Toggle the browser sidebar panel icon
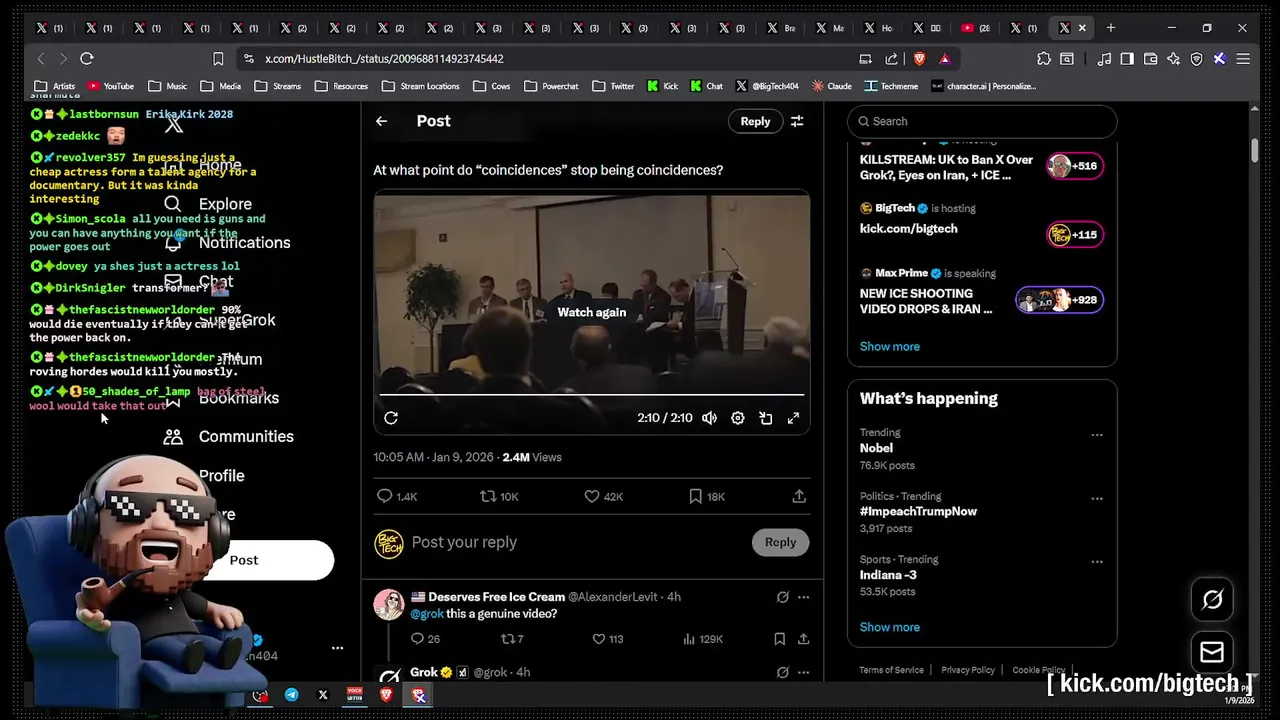 click(1127, 59)
